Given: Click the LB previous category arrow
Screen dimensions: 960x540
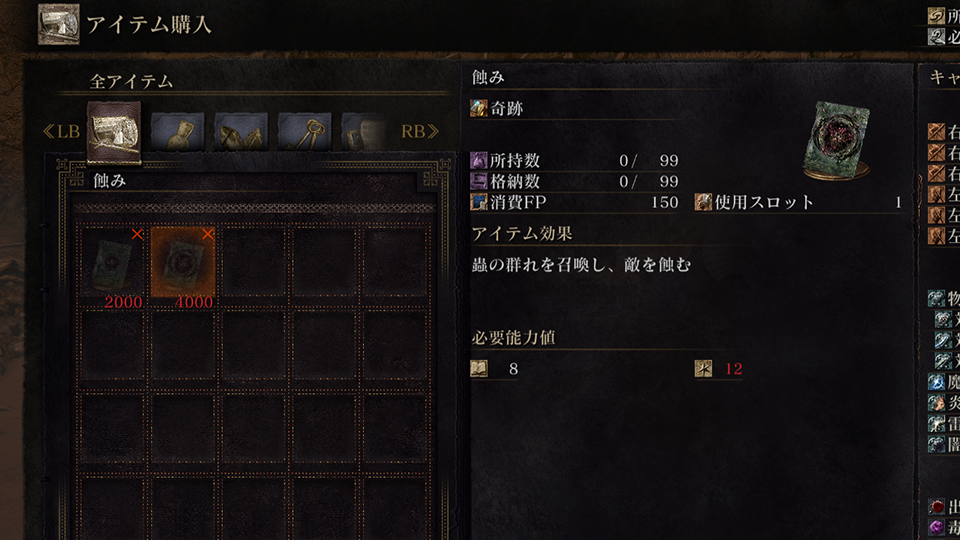Looking at the screenshot, I should coord(61,132).
